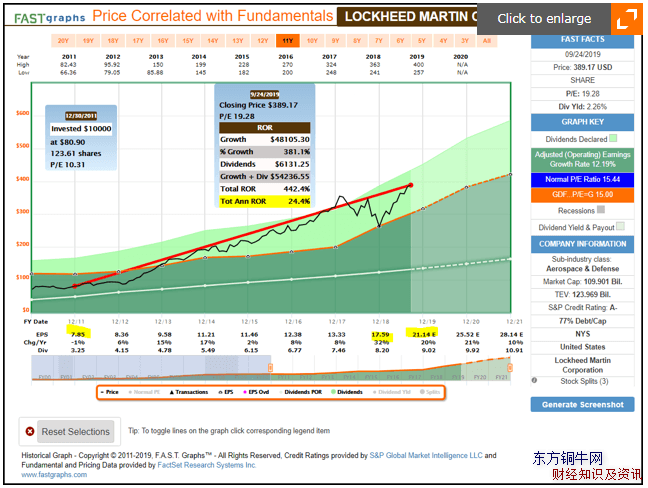Click the GDF P/E=G 15.00 key
The image size is (648, 488).
click(x=582, y=195)
